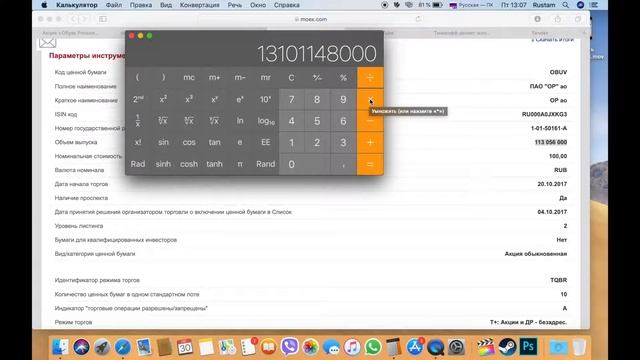Toggle Rad angle mode in Calculator

coord(138,164)
